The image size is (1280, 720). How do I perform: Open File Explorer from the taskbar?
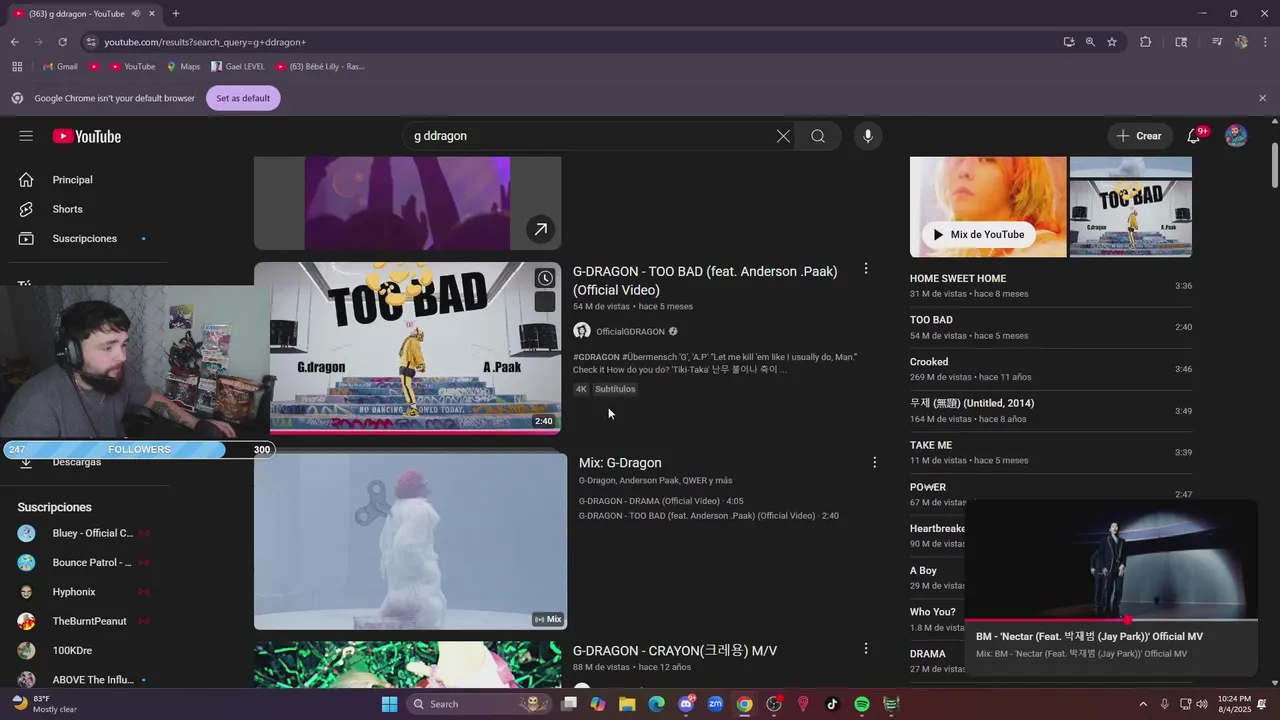coord(627,704)
